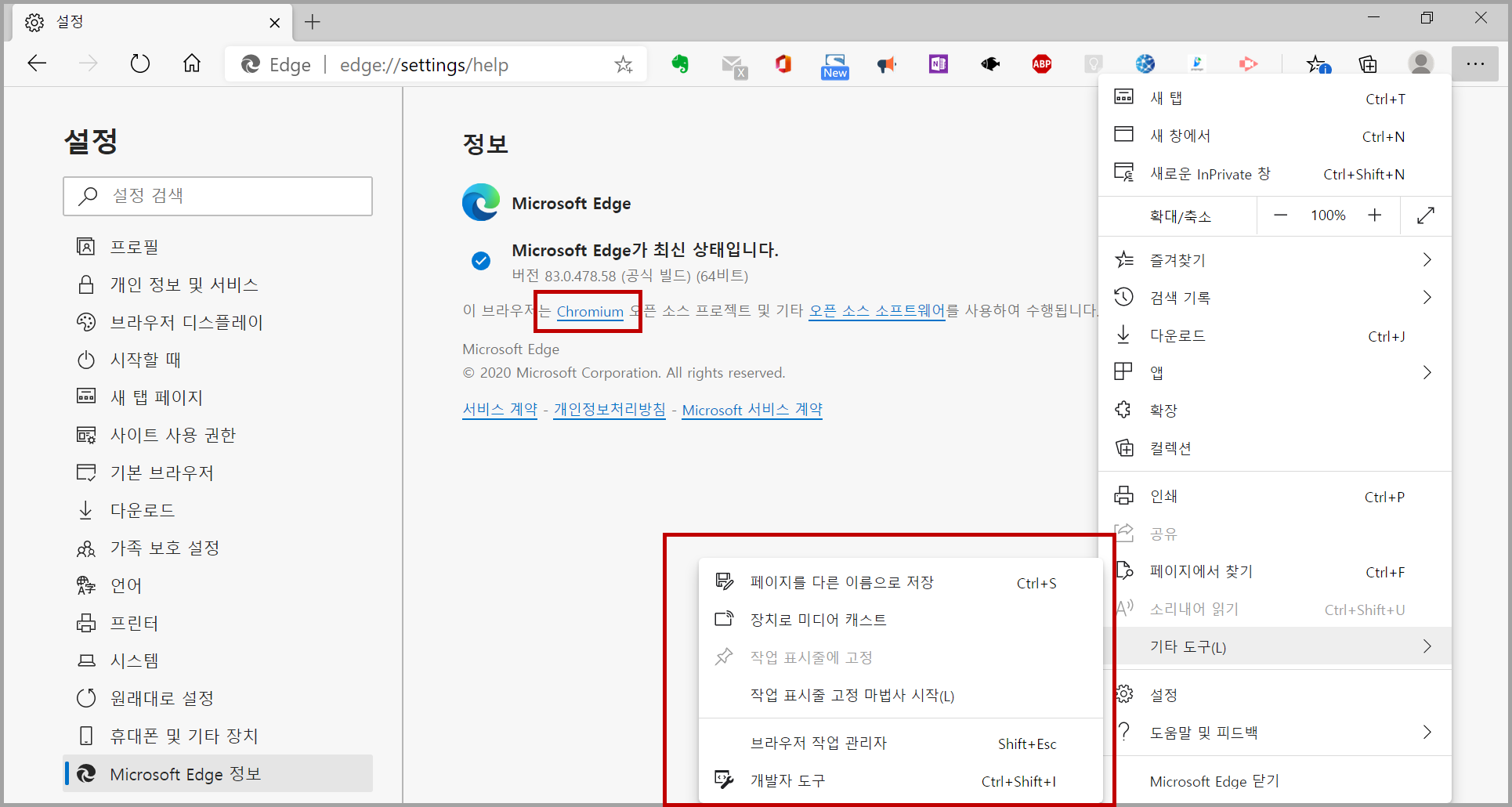Open 개인 정보 및 서비스 section
Viewport: 1512px width, 807px height.
[218, 284]
